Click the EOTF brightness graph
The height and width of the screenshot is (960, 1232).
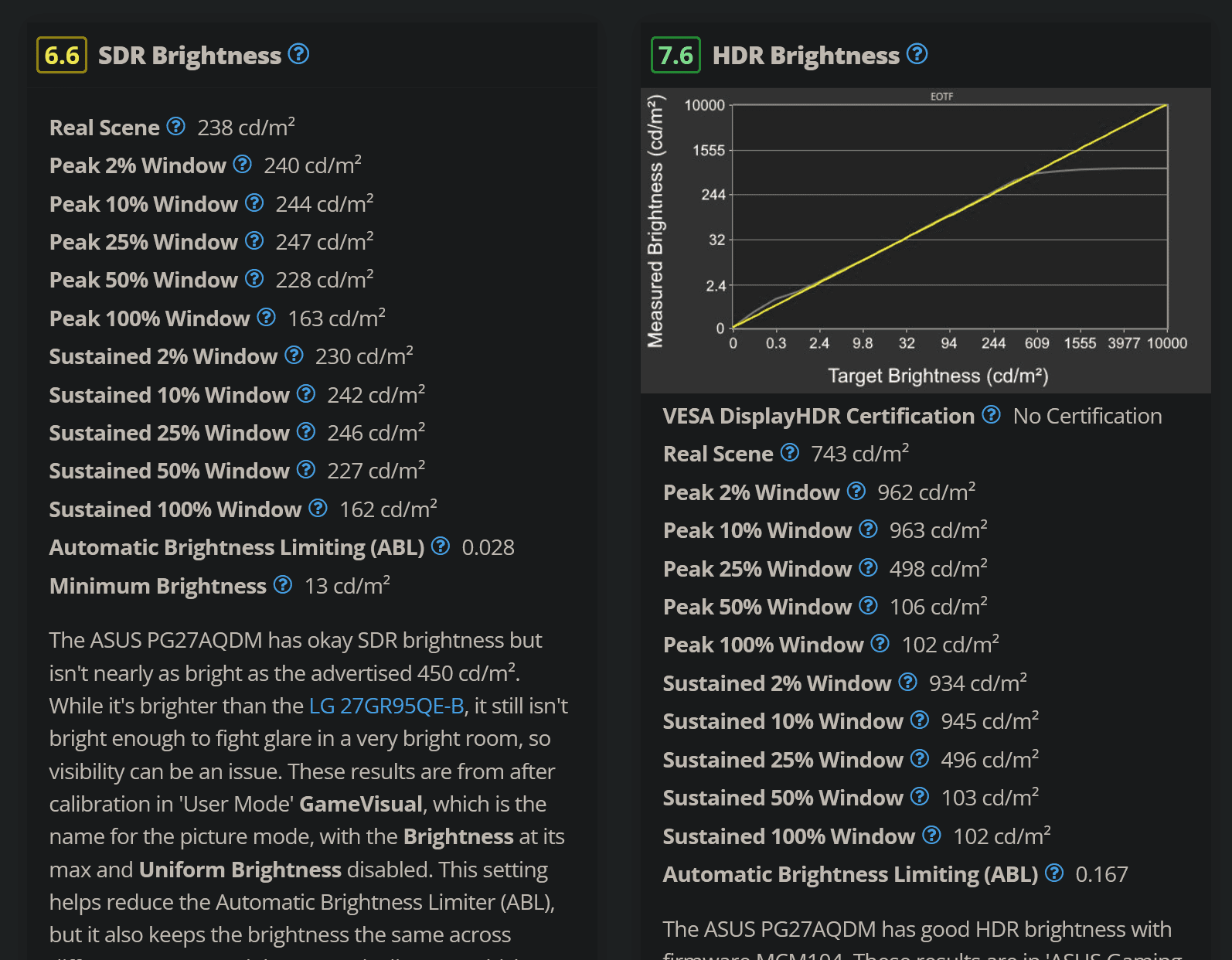[925, 240]
